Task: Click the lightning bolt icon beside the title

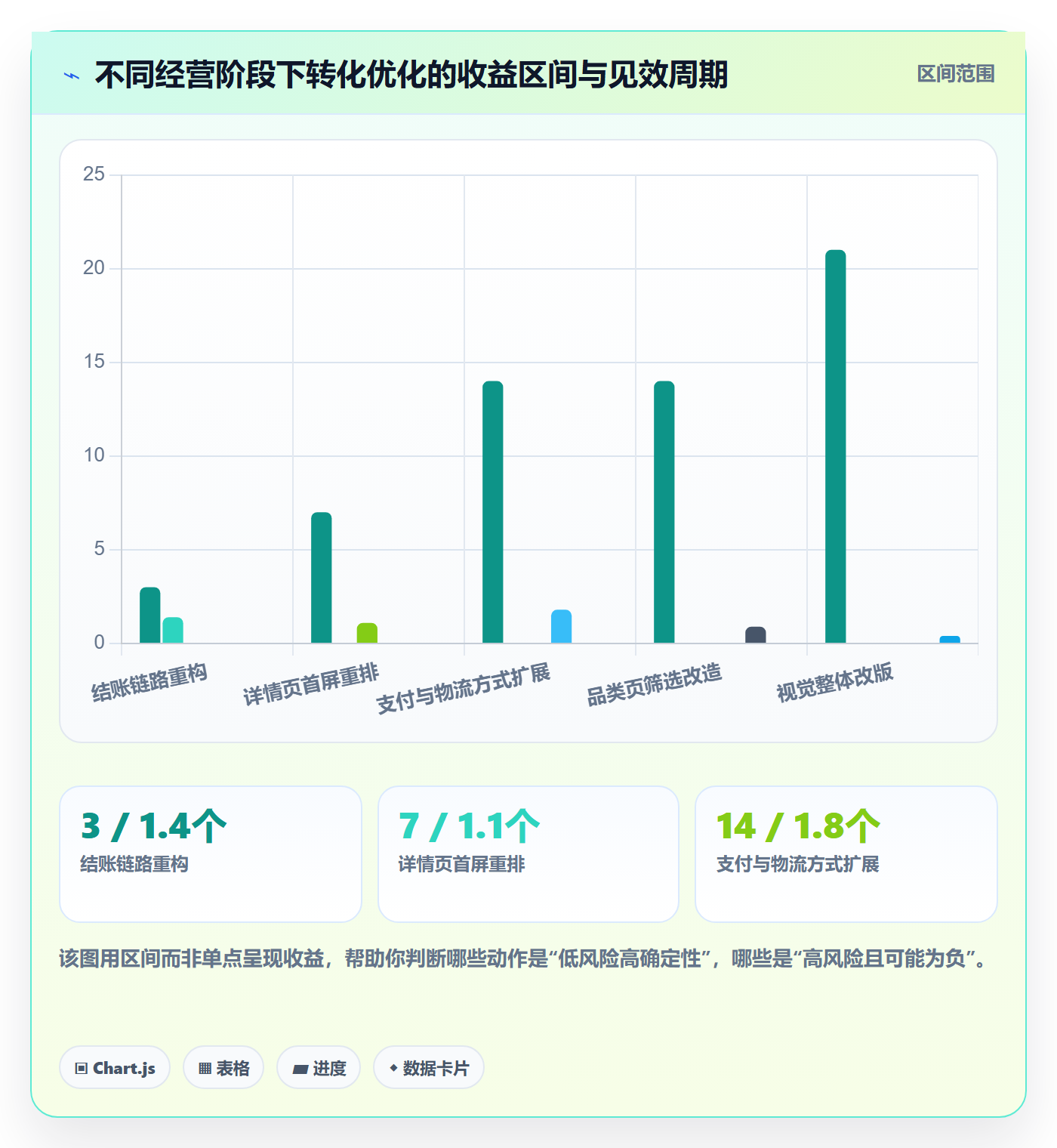Action: pos(72,76)
